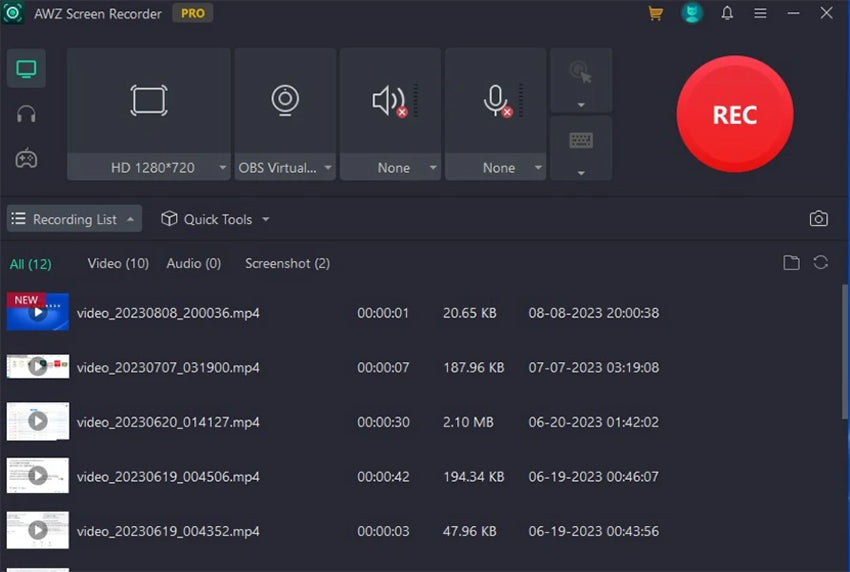Expand the HD 1280*720 resolution dropdown
The width and height of the screenshot is (850, 572).
point(222,168)
